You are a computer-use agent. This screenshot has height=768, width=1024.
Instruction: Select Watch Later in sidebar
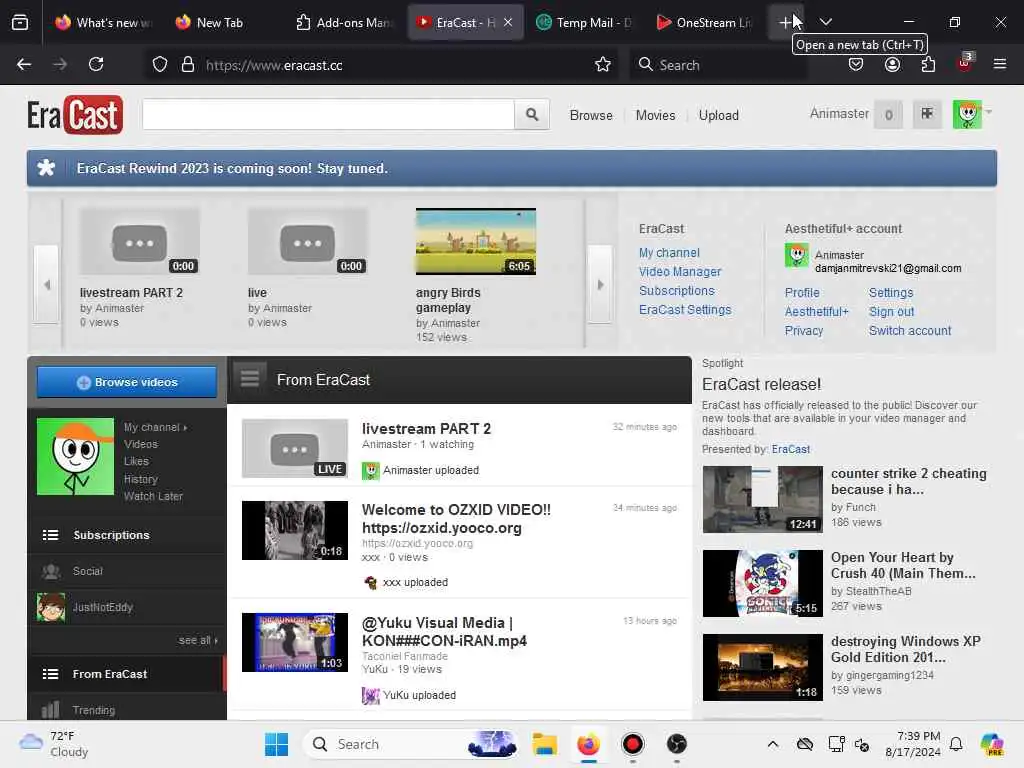point(153,496)
